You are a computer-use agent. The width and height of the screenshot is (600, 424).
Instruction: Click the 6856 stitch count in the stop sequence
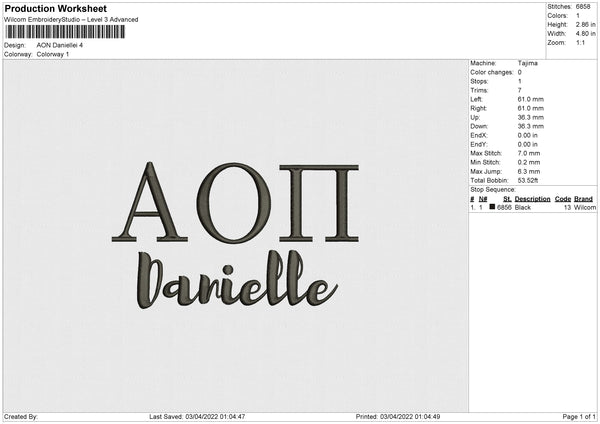pos(504,207)
